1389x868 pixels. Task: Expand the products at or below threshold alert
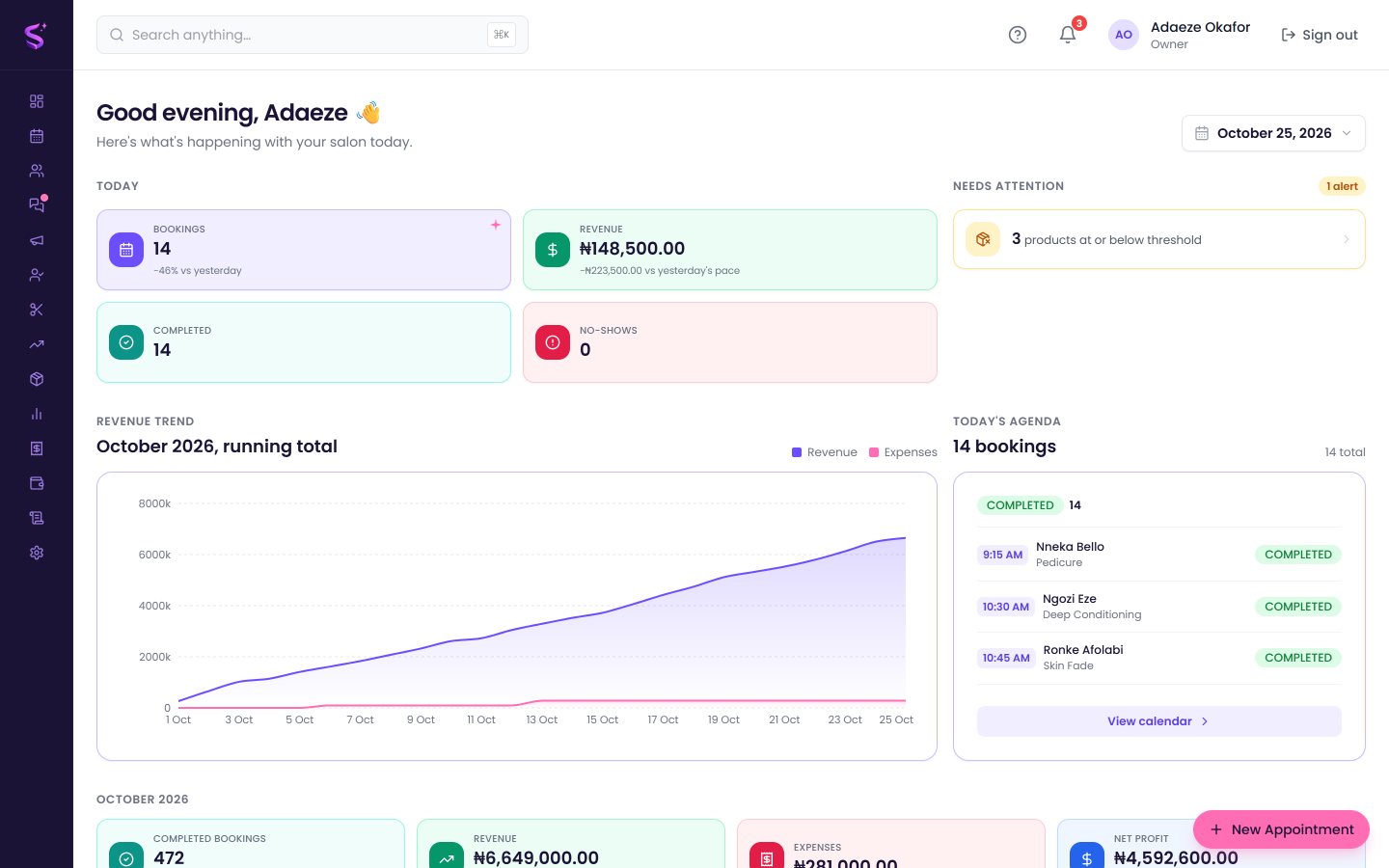point(1159,239)
